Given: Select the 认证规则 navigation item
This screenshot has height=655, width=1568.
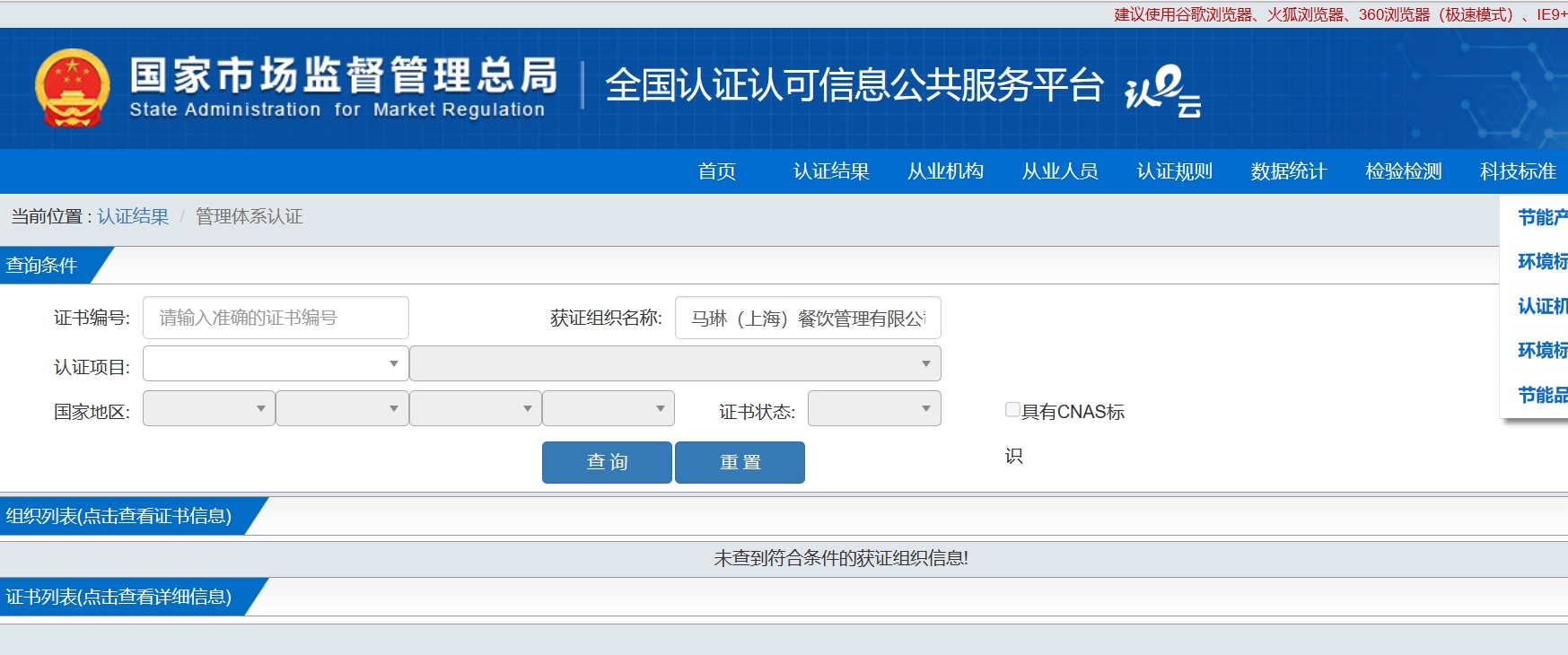Looking at the screenshot, I should tap(1174, 171).
